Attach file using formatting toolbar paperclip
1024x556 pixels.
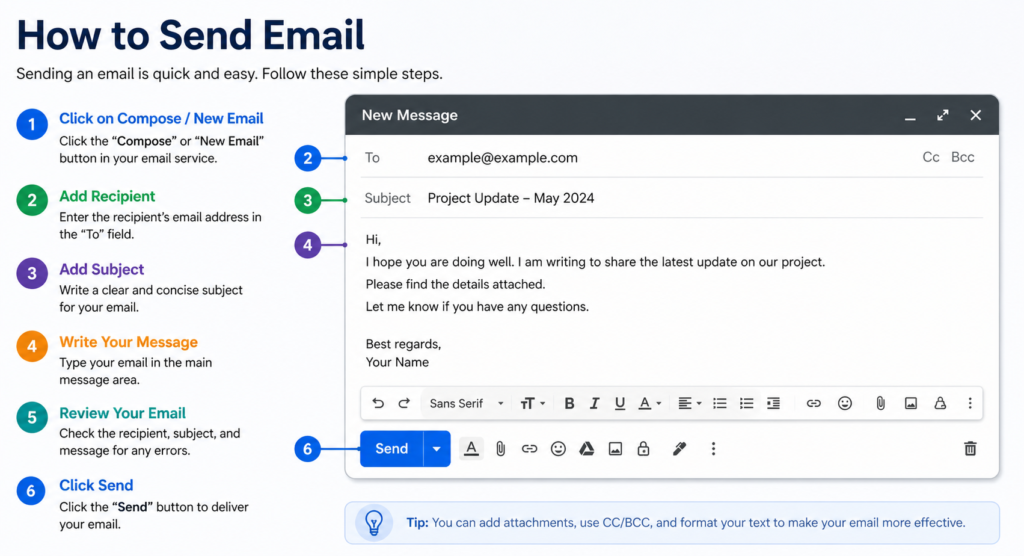pos(880,403)
